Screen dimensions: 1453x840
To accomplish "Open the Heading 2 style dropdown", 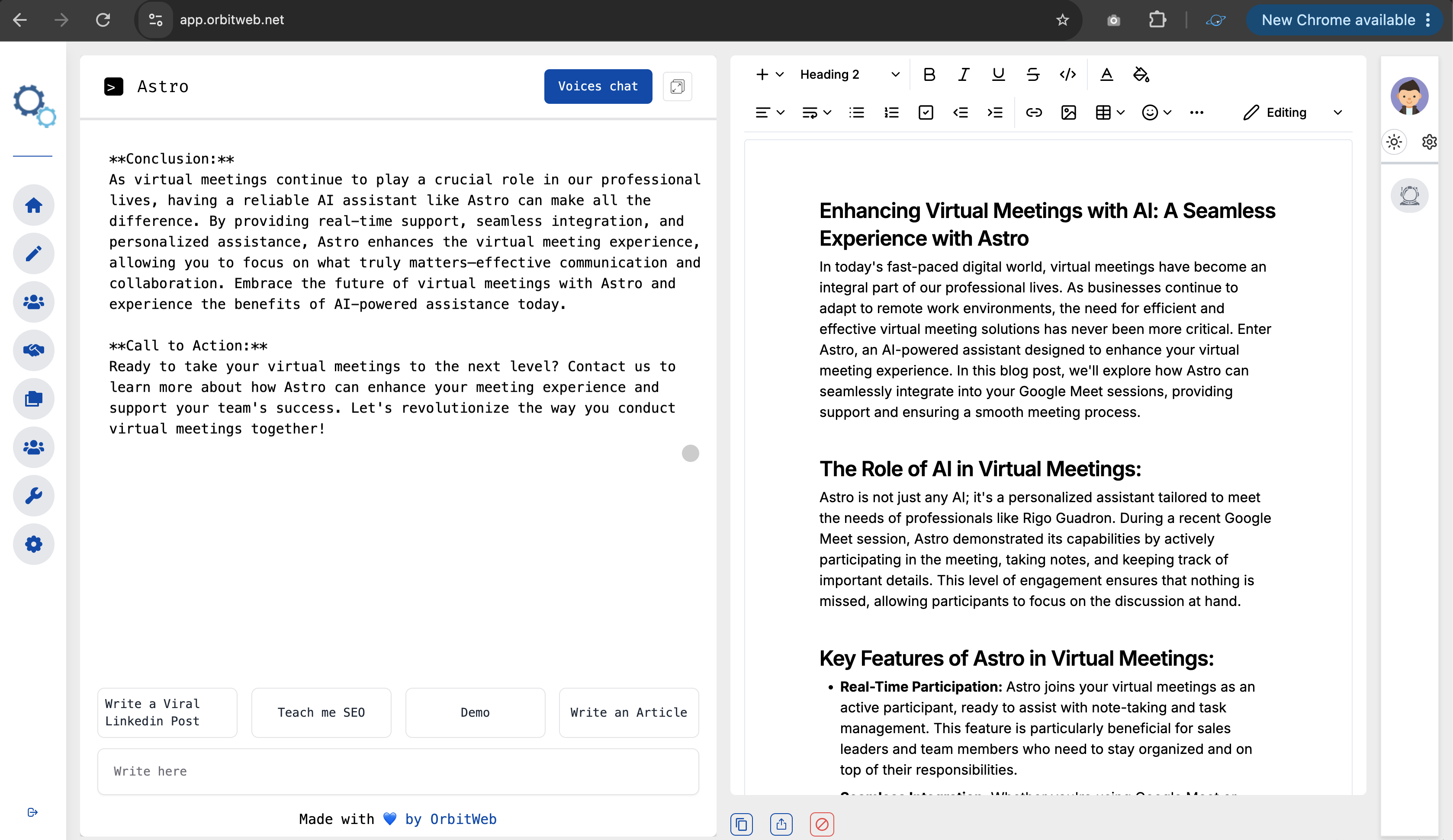I will point(849,74).
